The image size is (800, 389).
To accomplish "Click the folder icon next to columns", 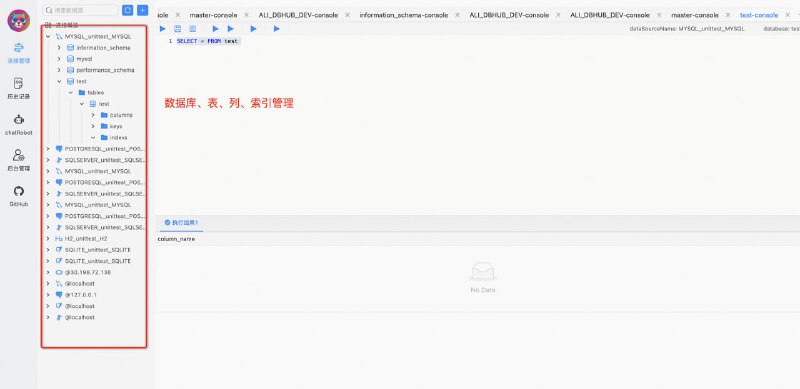I will [104, 115].
